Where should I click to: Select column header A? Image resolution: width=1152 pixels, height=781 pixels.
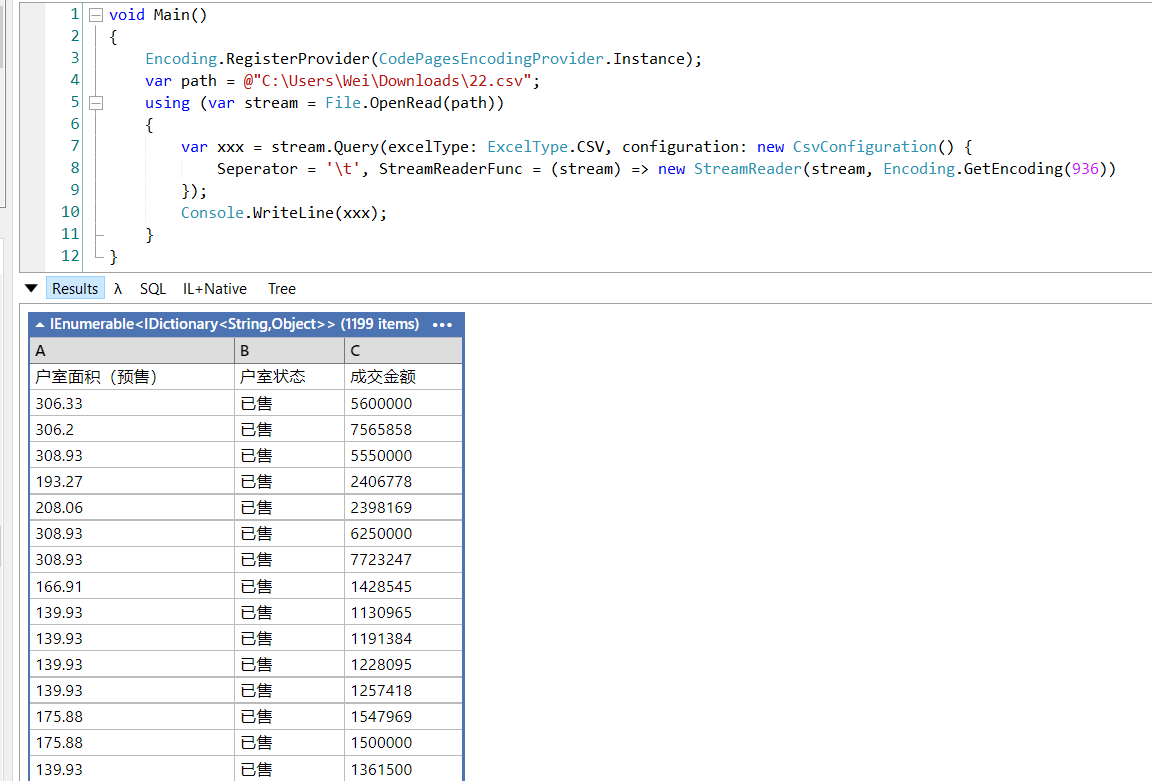coord(132,350)
